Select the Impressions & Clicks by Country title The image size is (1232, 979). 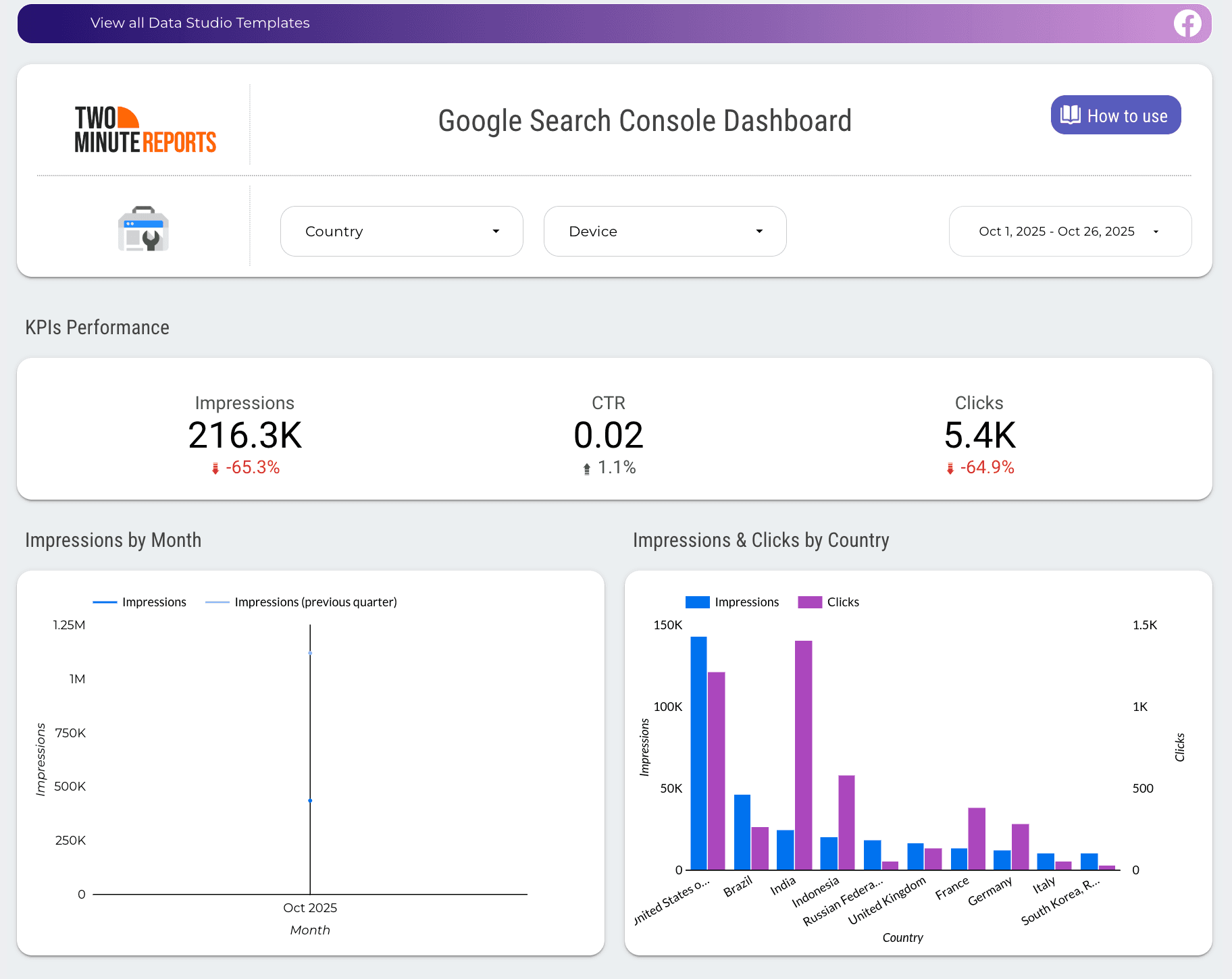(x=761, y=540)
